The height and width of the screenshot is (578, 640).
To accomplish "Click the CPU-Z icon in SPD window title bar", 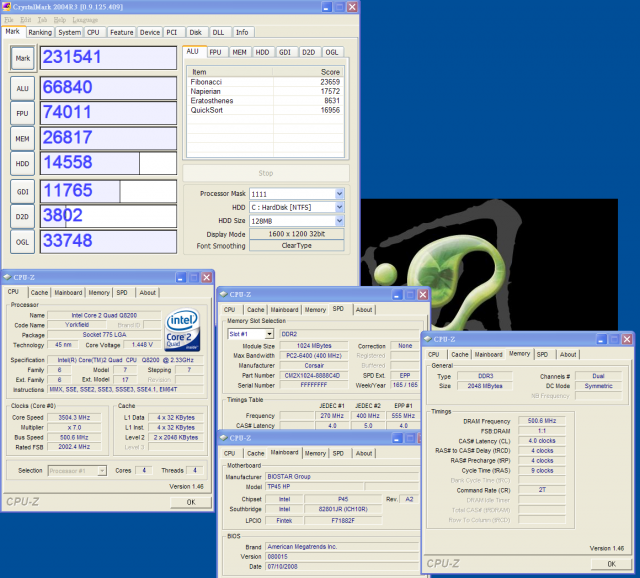I will coord(223,294).
